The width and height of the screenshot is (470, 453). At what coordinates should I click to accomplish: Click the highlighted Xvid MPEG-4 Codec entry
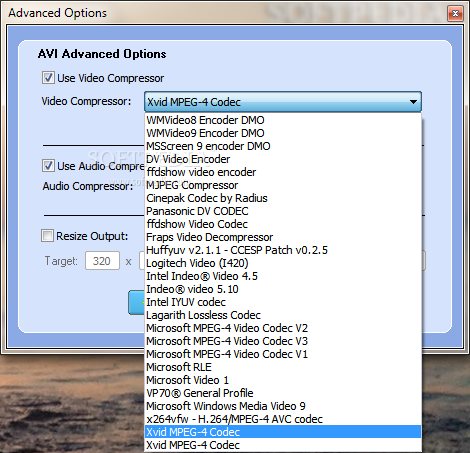point(283,432)
